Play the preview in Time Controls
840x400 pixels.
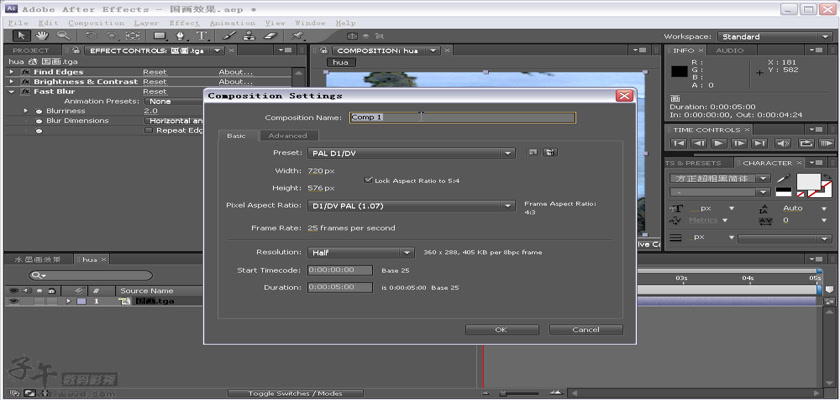[718, 143]
